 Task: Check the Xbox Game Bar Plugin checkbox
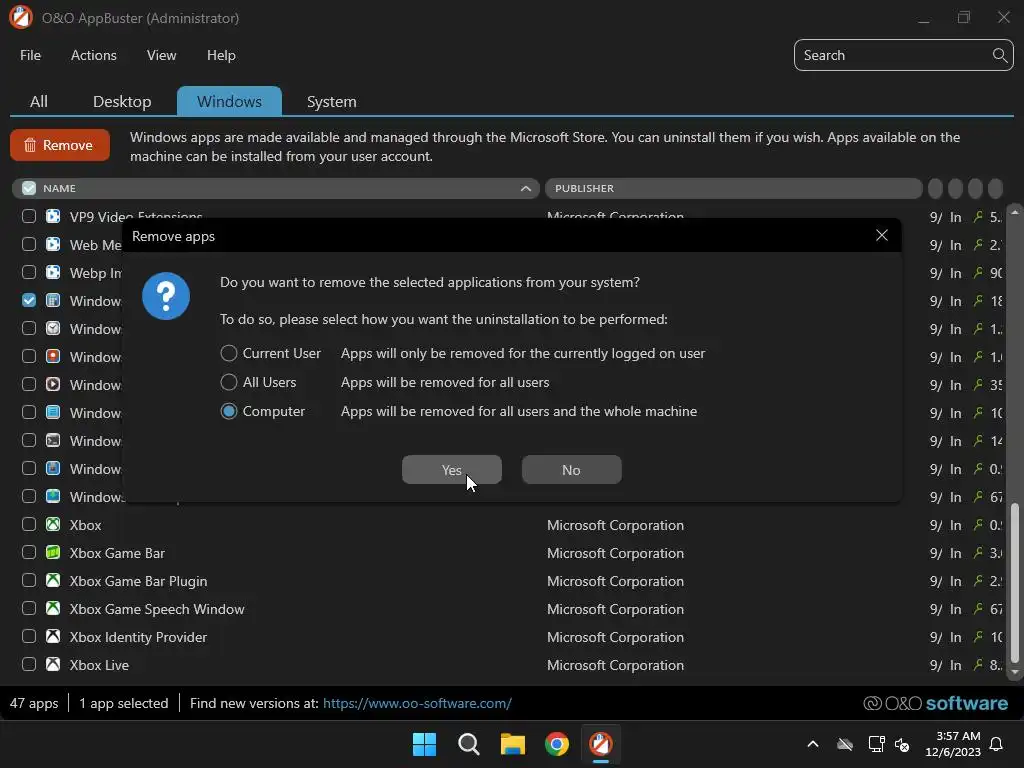tap(29, 581)
